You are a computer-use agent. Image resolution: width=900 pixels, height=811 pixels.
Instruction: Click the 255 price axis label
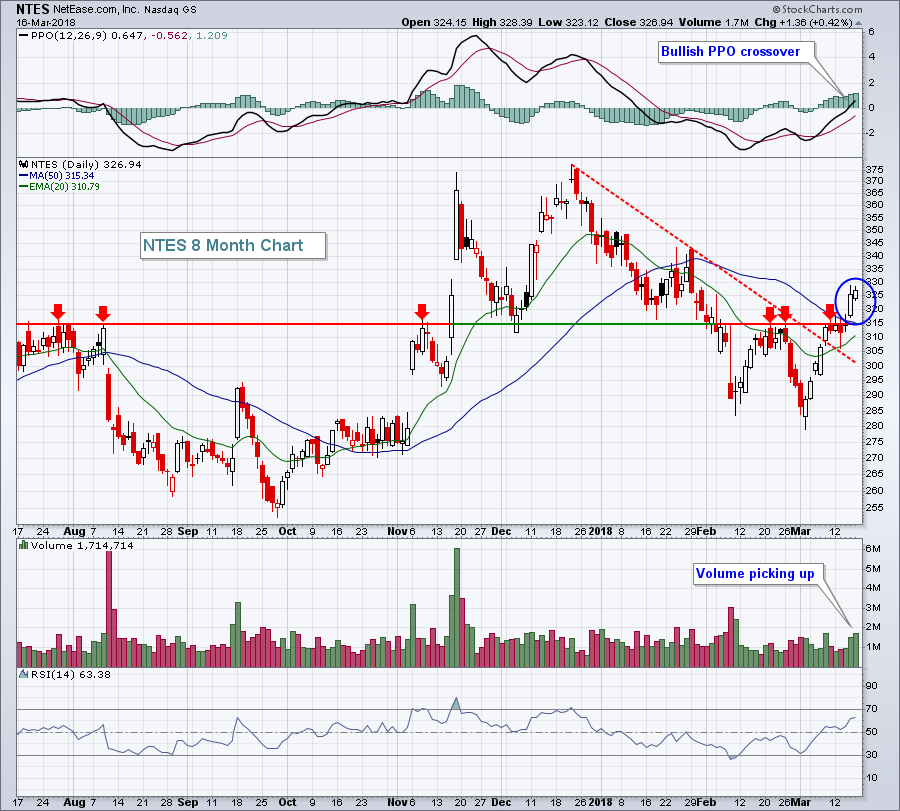click(874, 508)
